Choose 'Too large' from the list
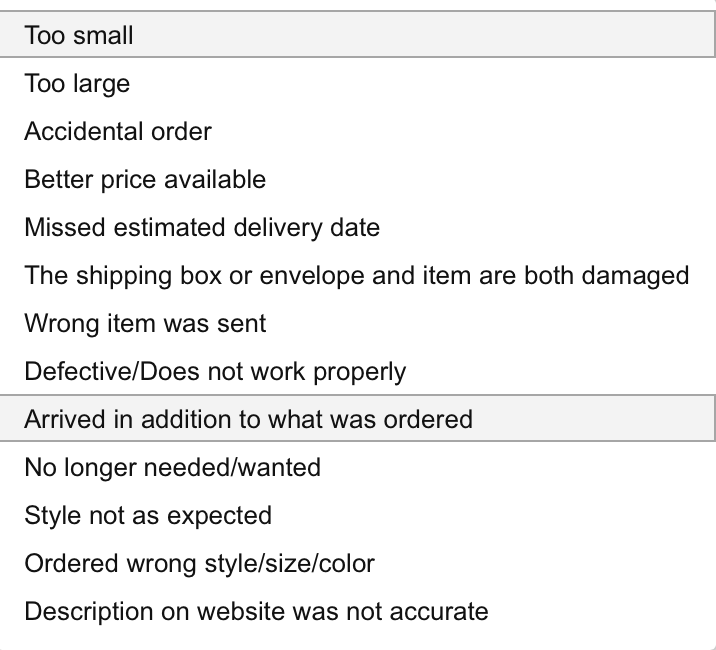716x650 pixels. (x=78, y=84)
